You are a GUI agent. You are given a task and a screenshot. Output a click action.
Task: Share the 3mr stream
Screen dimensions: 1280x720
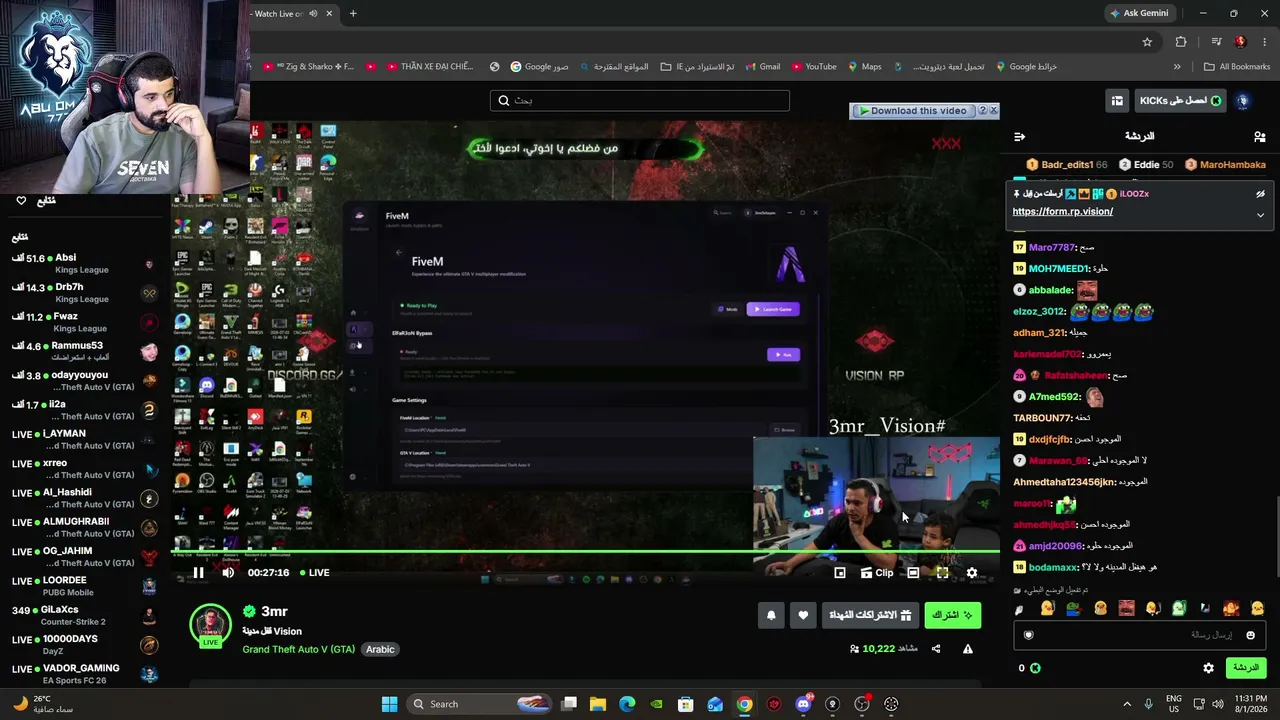pyautogui.click(x=936, y=649)
